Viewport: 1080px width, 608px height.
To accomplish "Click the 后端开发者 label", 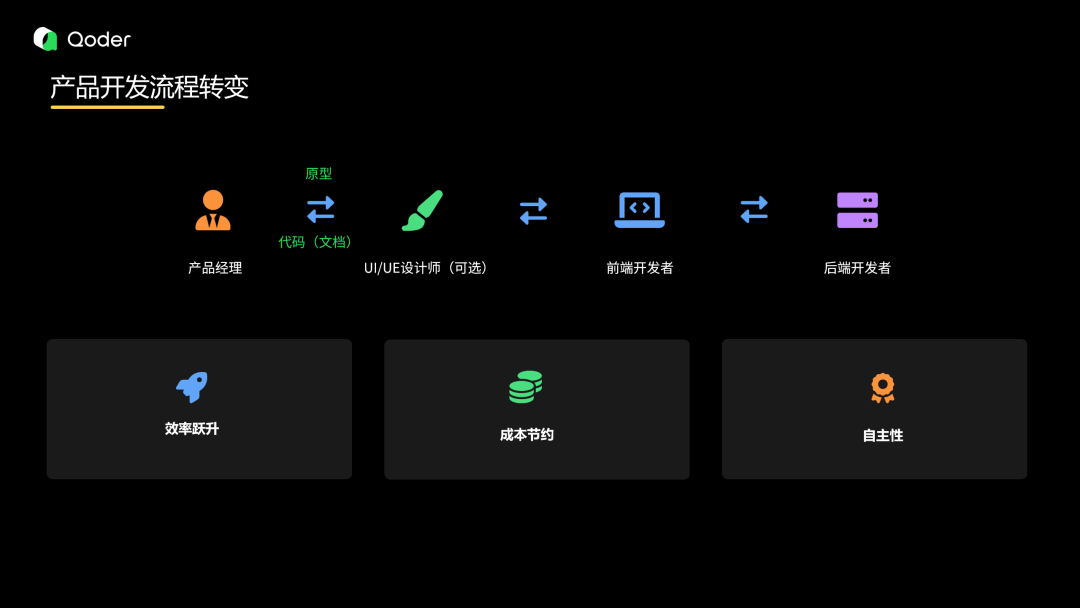I will tap(856, 267).
